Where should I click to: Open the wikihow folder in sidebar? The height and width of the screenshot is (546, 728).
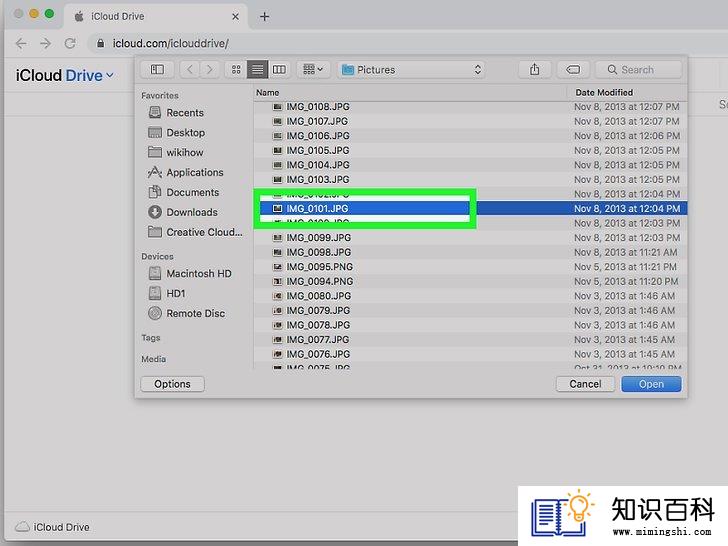pos(176,152)
